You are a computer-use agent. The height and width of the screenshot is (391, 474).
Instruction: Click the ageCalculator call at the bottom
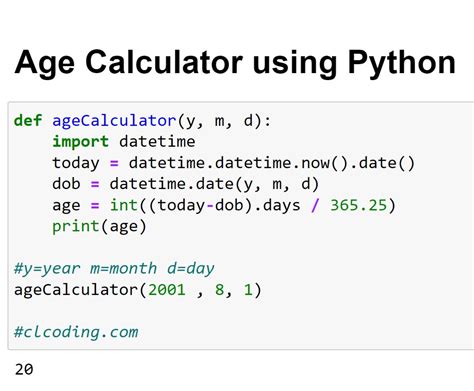pos(138,290)
